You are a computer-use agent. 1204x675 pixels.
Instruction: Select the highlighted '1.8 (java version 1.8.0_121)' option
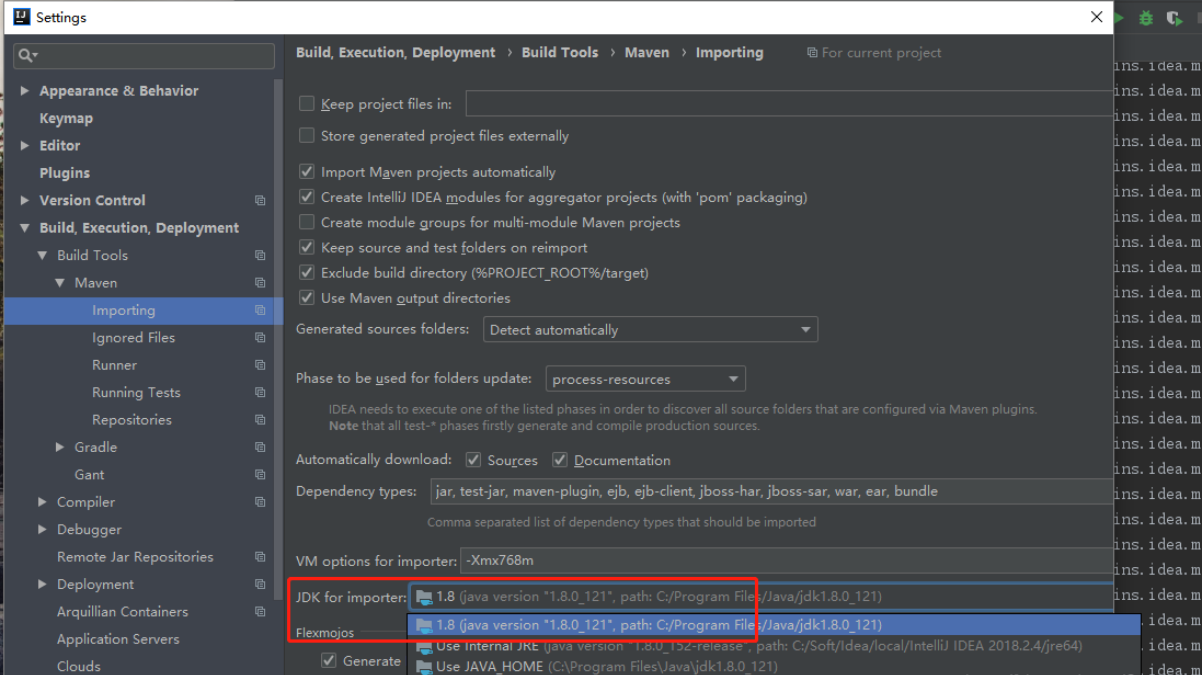tap(774, 625)
